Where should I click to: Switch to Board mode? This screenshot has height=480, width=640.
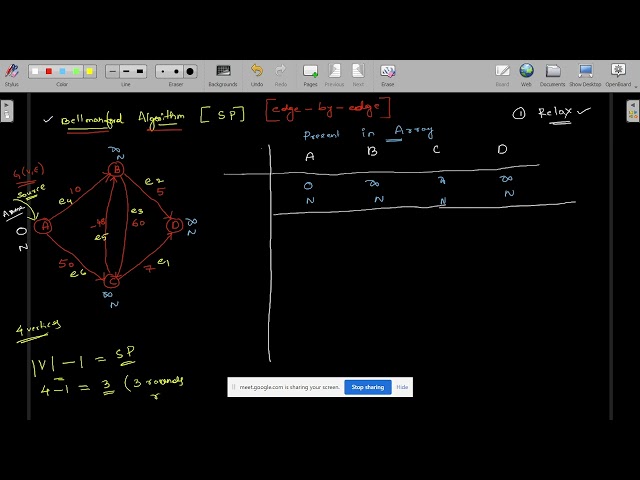502,75
